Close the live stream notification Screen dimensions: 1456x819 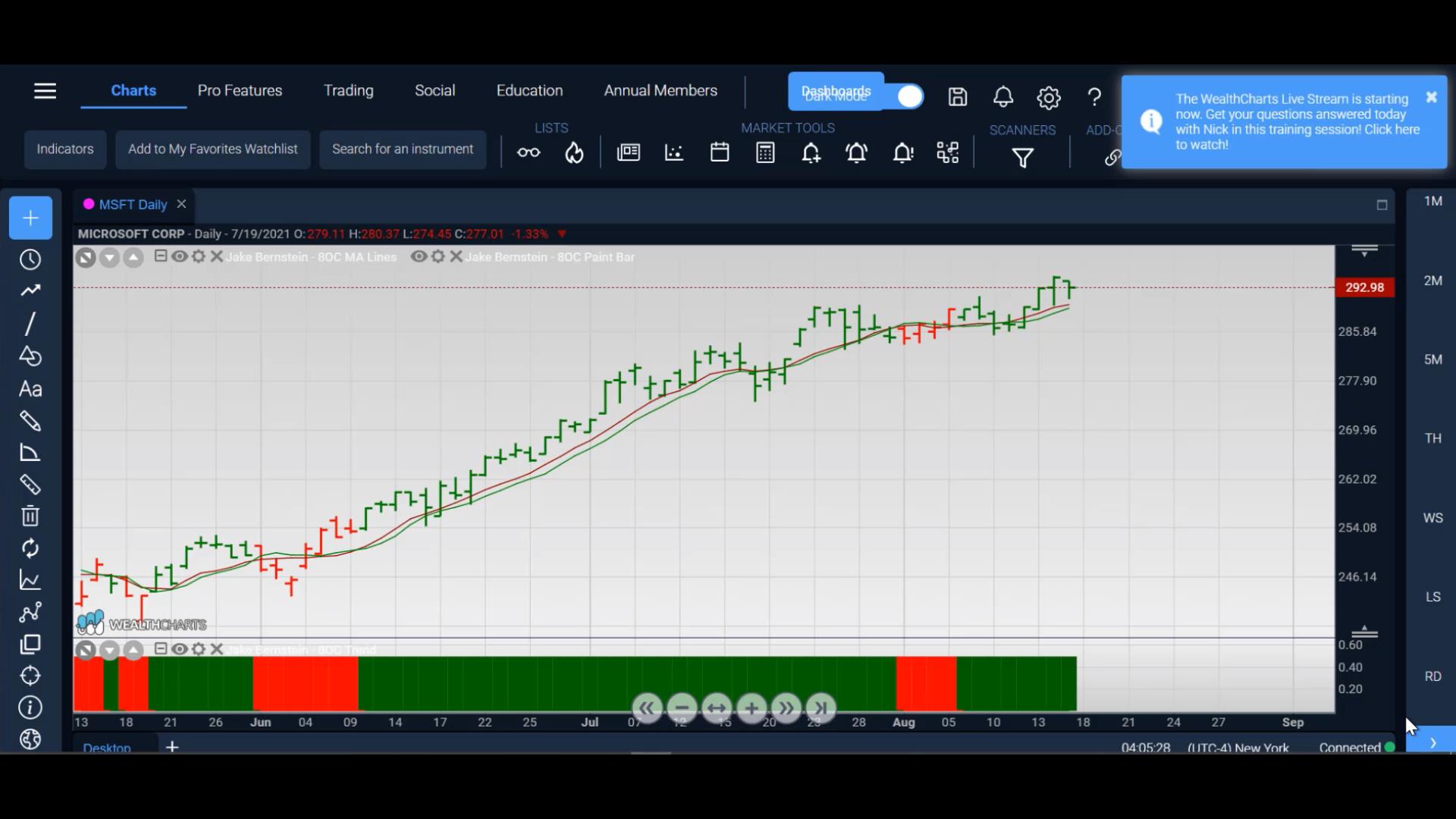click(1431, 97)
